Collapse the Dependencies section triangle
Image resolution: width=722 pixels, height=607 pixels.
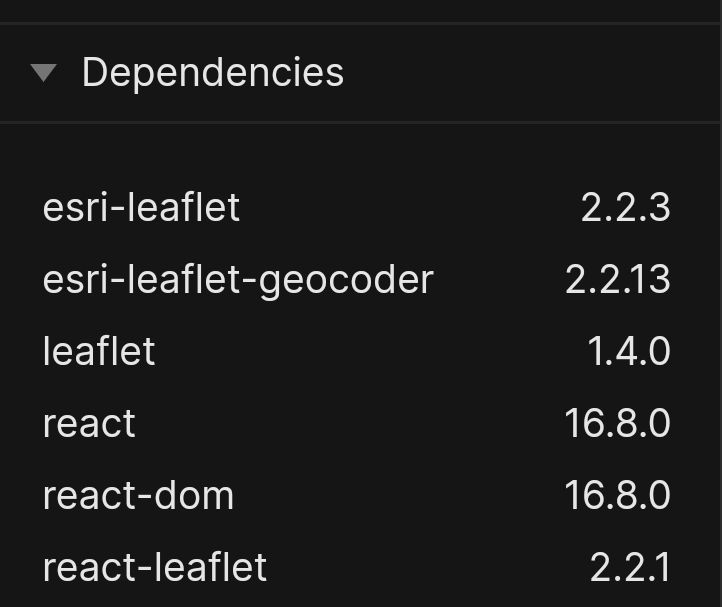(44, 73)
